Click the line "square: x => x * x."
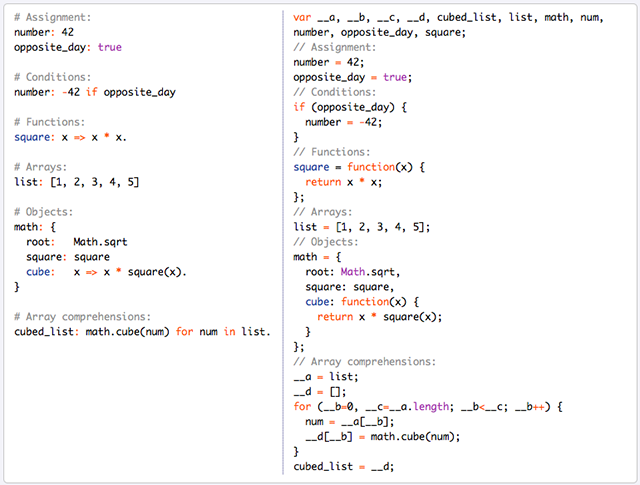This screenshot has width=640, height=485. click(x=70, y=137)
